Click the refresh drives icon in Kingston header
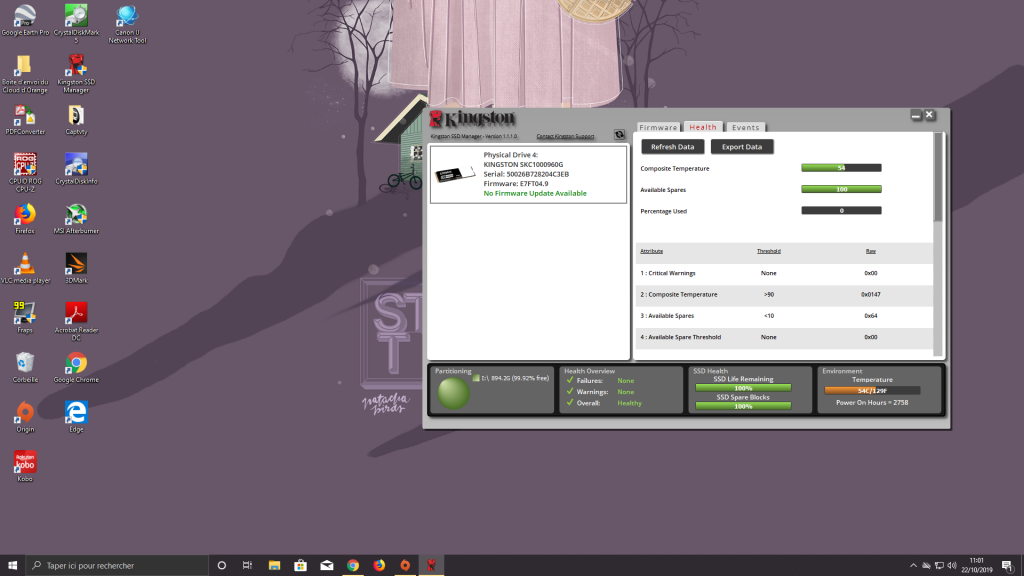The height and width of the screenshot is (576, 1024). pos(619,135)
